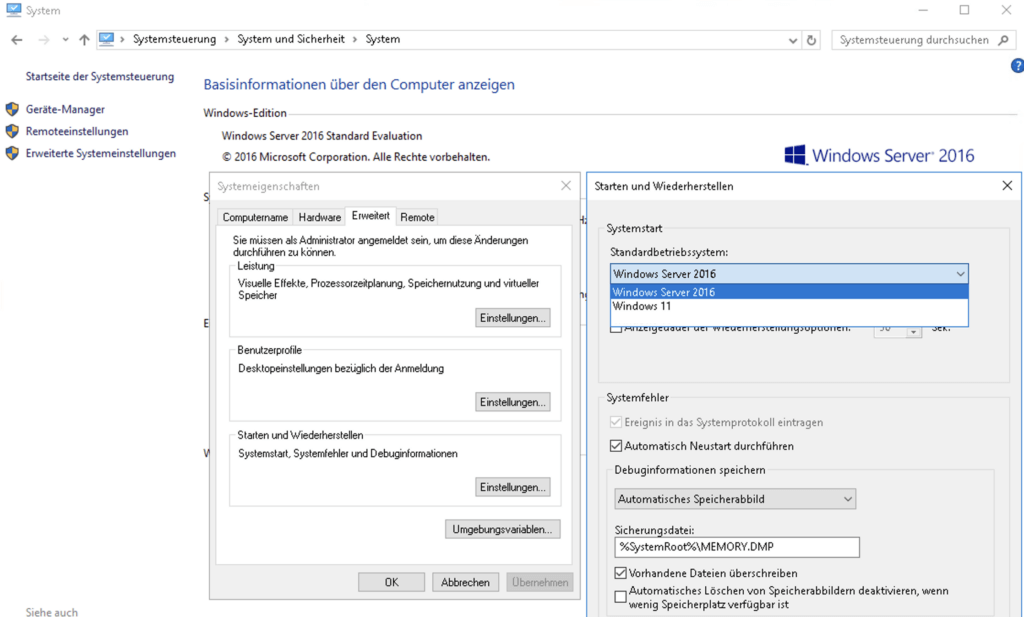This screenshot has width=1024, height=617.
Task: Click the Sicherungsdatei text field
Action: [736, 547]
